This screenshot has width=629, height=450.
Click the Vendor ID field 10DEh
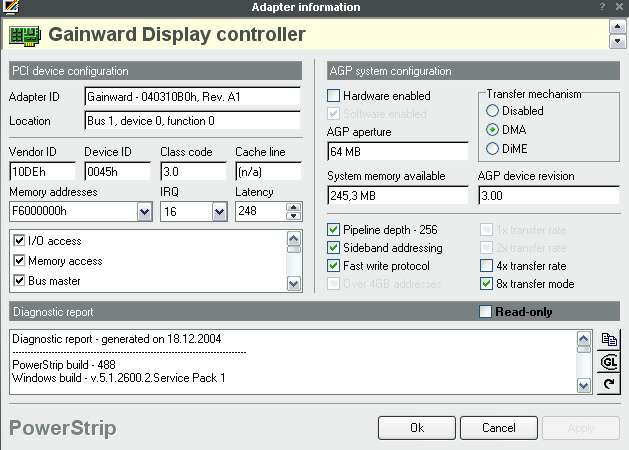[42, 172]
